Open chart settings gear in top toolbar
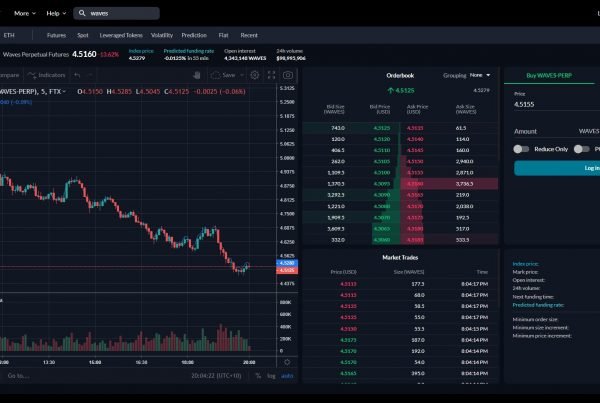Image resolution: width=600 pixels, height=403 pixels. pyautogui.click(x=254, y=75)
